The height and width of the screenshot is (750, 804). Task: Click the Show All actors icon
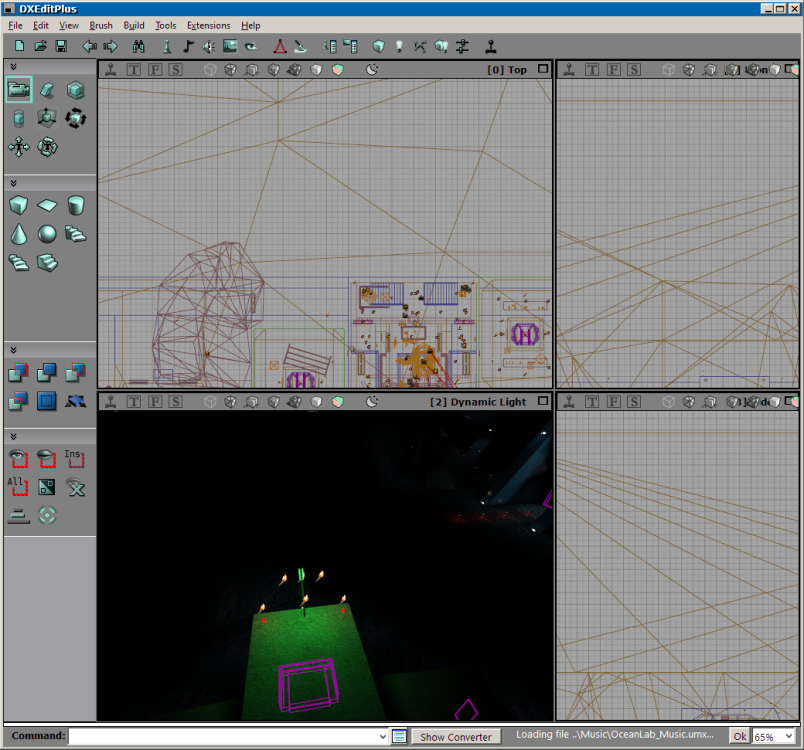[x=19, y=487]
